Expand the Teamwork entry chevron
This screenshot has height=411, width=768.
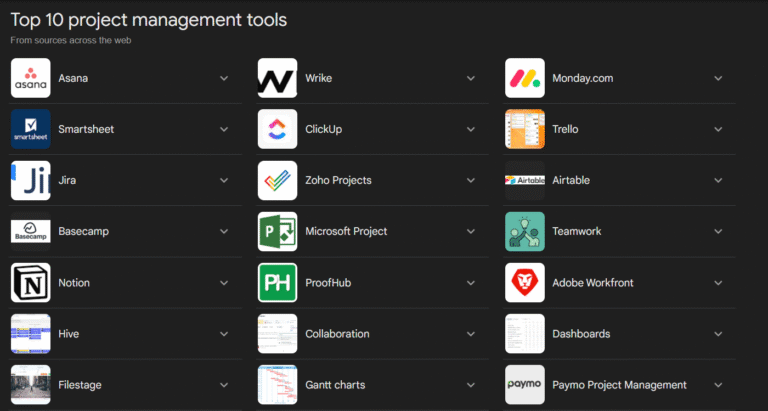point(718,231)
